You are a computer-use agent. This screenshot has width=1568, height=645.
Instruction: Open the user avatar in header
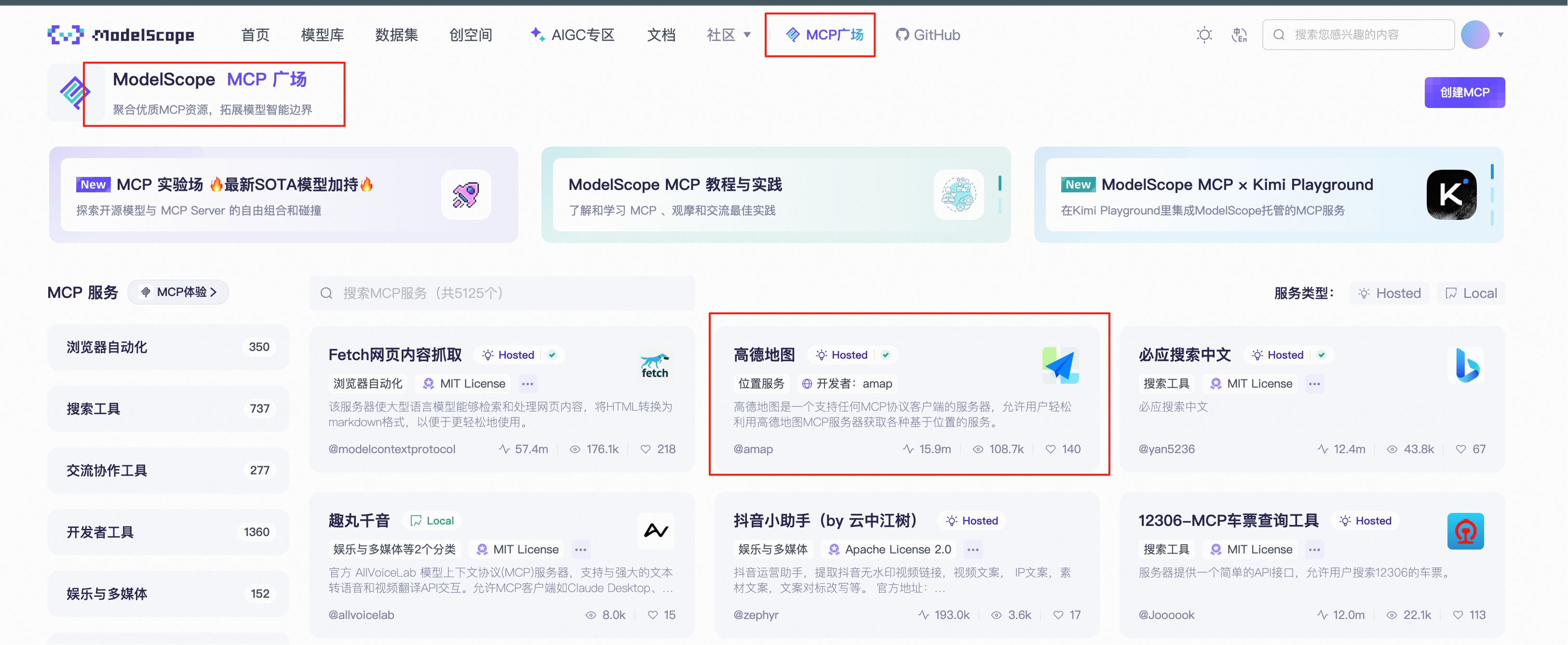click(x=1475, y=35)
